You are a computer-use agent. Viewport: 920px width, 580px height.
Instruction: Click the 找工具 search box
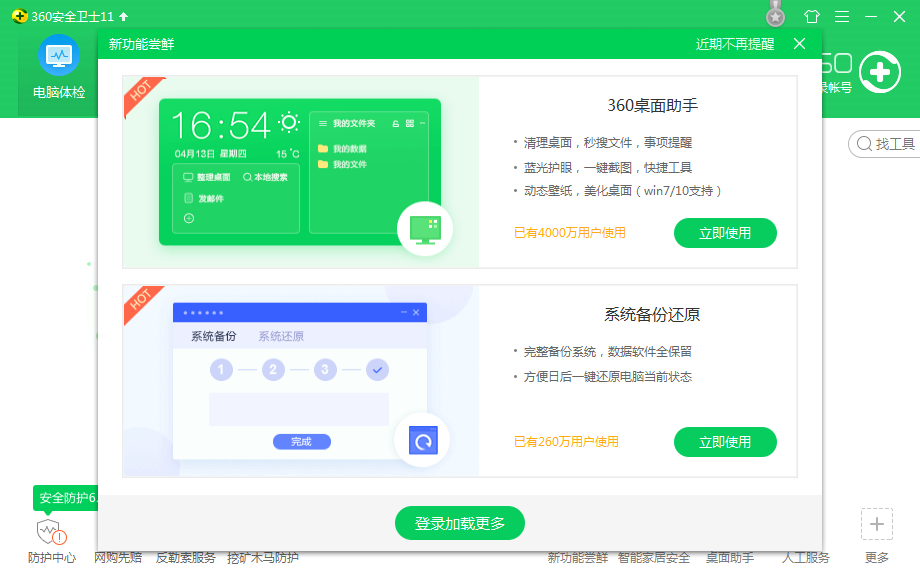885,144
